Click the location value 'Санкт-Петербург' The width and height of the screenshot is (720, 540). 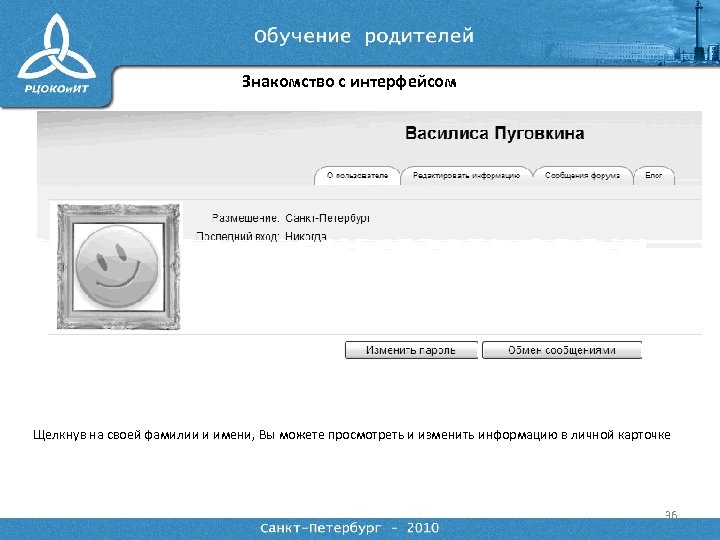point(327,218)
